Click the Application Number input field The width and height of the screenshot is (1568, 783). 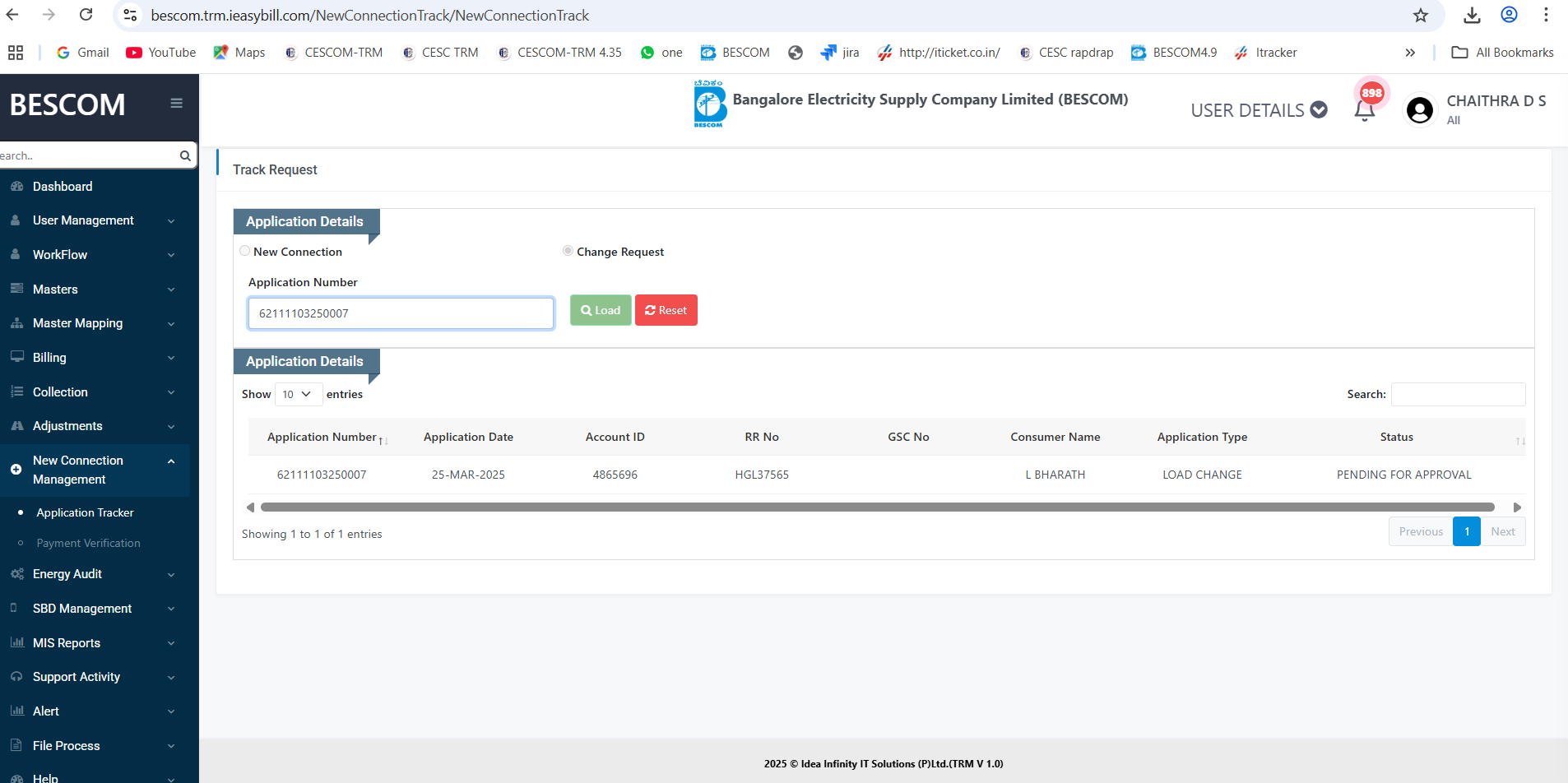click(x=401, y=313)
